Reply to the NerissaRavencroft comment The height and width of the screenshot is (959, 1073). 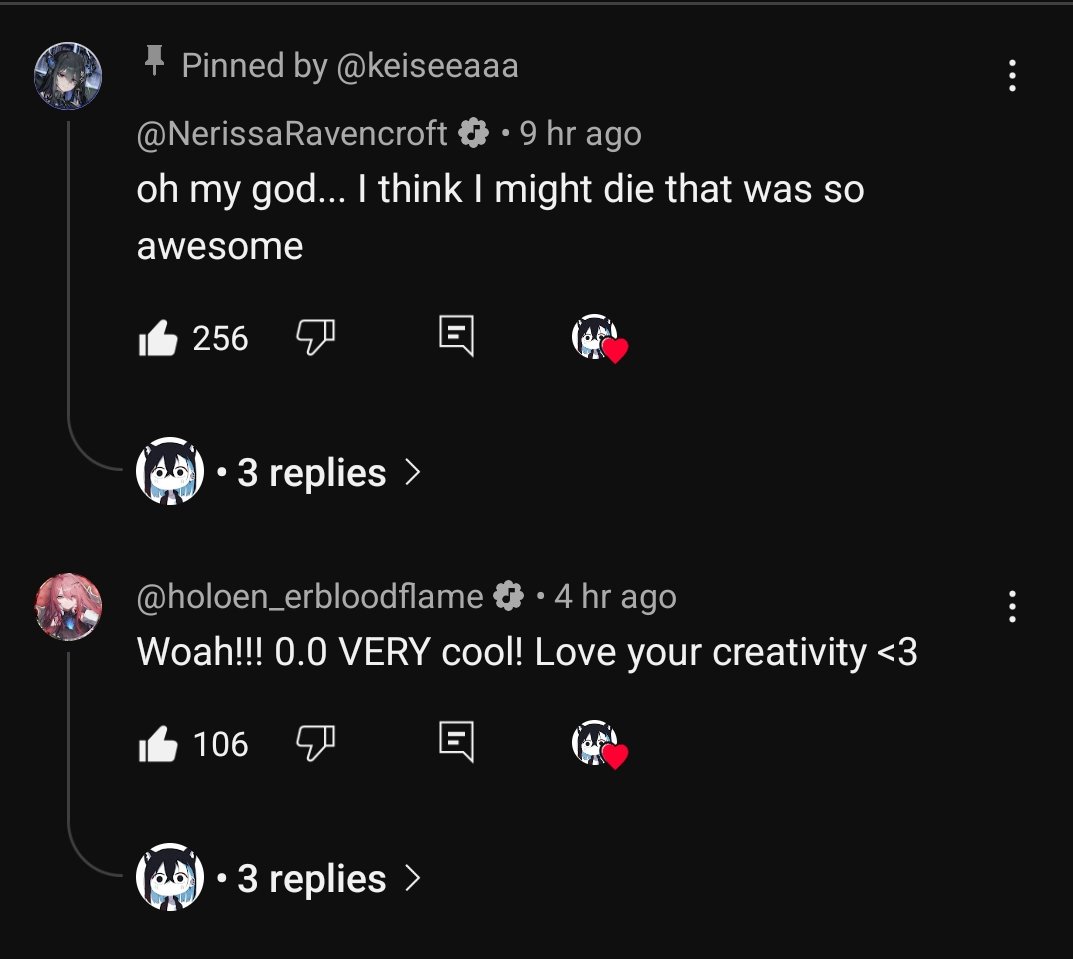coord(457,338)
